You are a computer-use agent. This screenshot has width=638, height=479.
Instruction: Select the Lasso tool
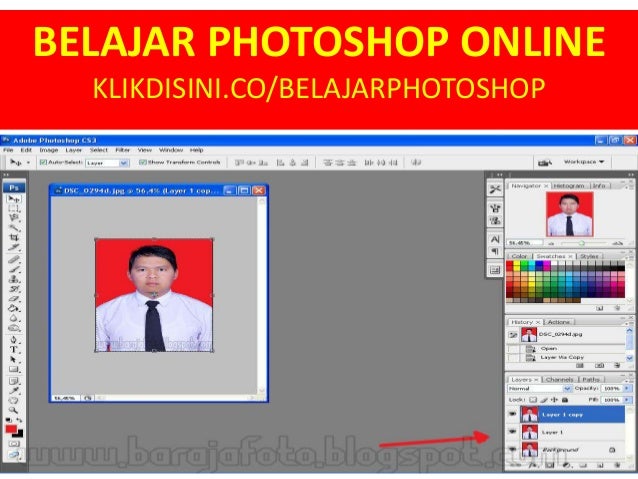tap(14, 218)
